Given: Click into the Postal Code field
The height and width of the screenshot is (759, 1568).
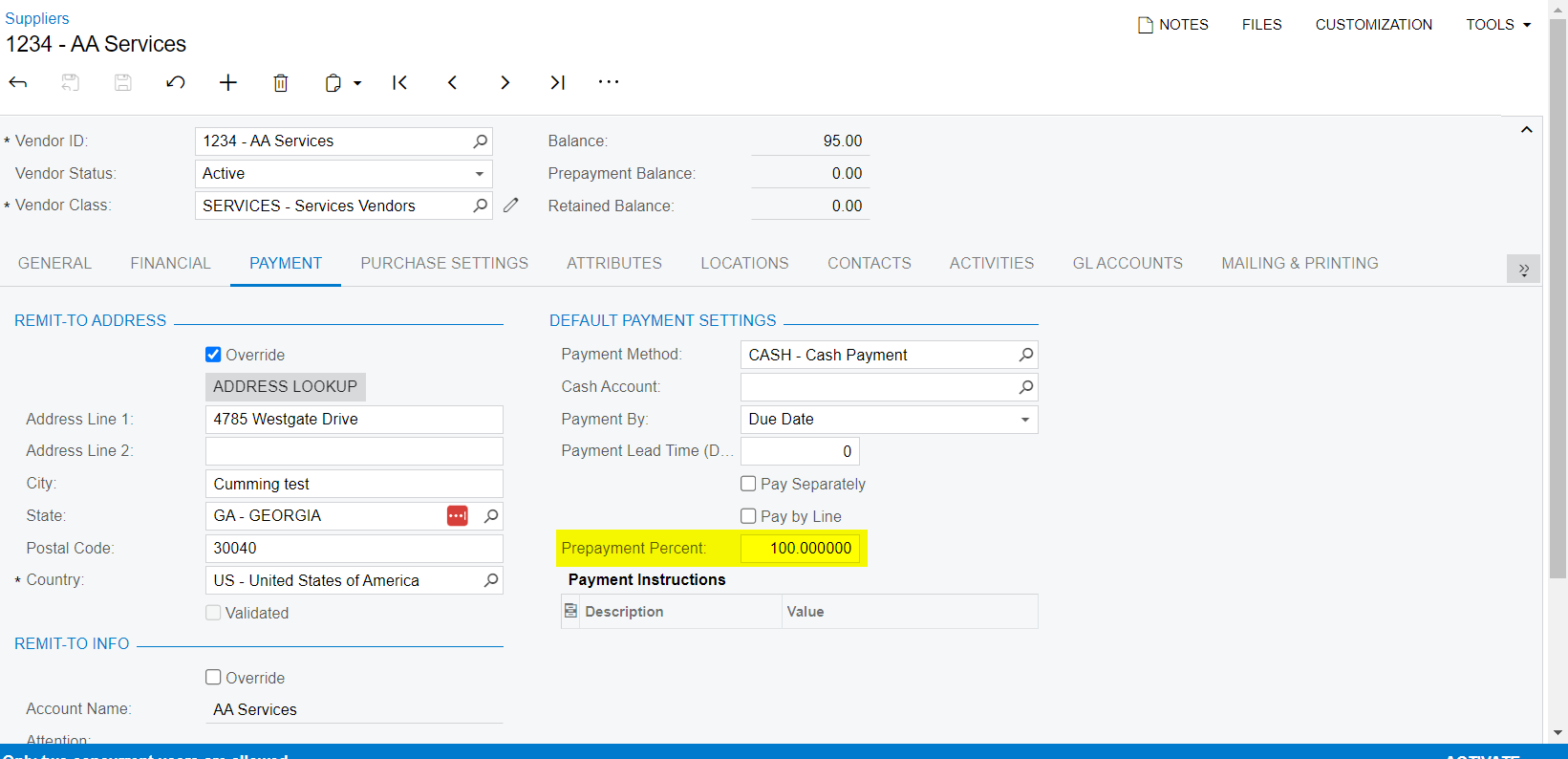Looking at the screenshot, I should click(x=354, y=549).
